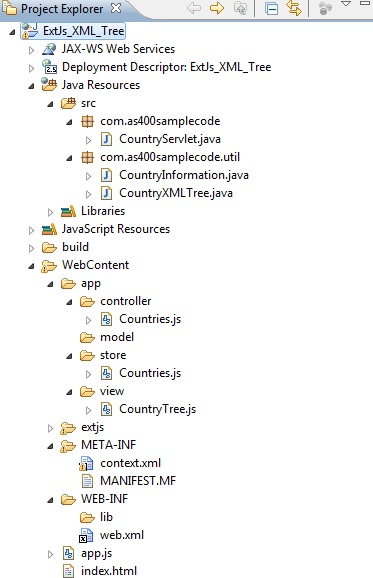Screen dimensions: 373x578
Task: Minimize the Project Explorer panel
Action: click(x=365, y=3)
